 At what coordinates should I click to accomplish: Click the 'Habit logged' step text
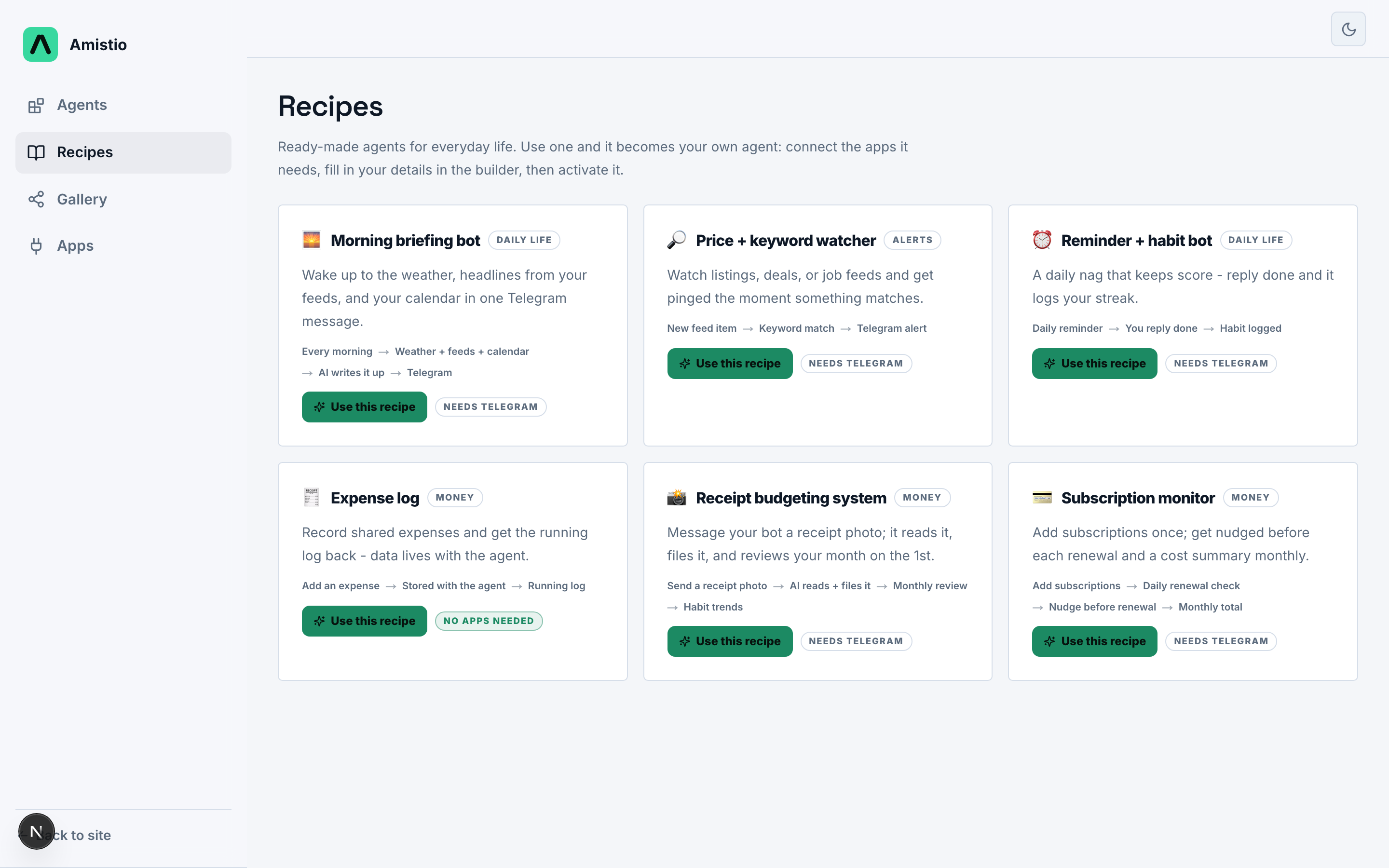click(x=1250, y=328)
